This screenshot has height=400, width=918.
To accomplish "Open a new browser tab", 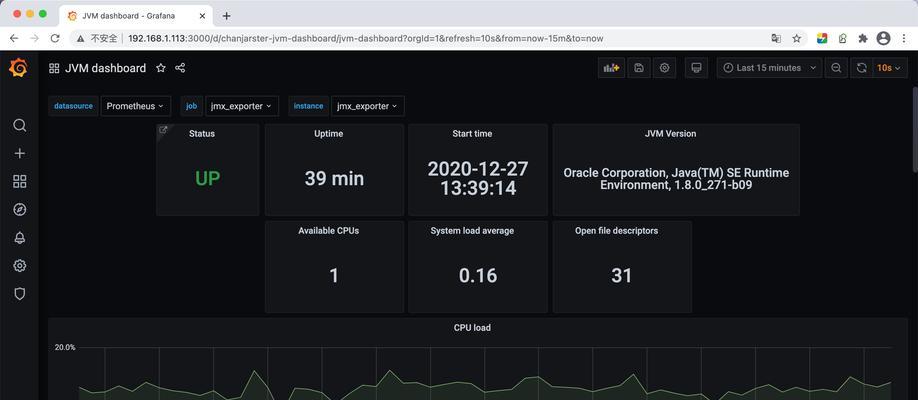I will pyautogui.click(x=227, y=16).
